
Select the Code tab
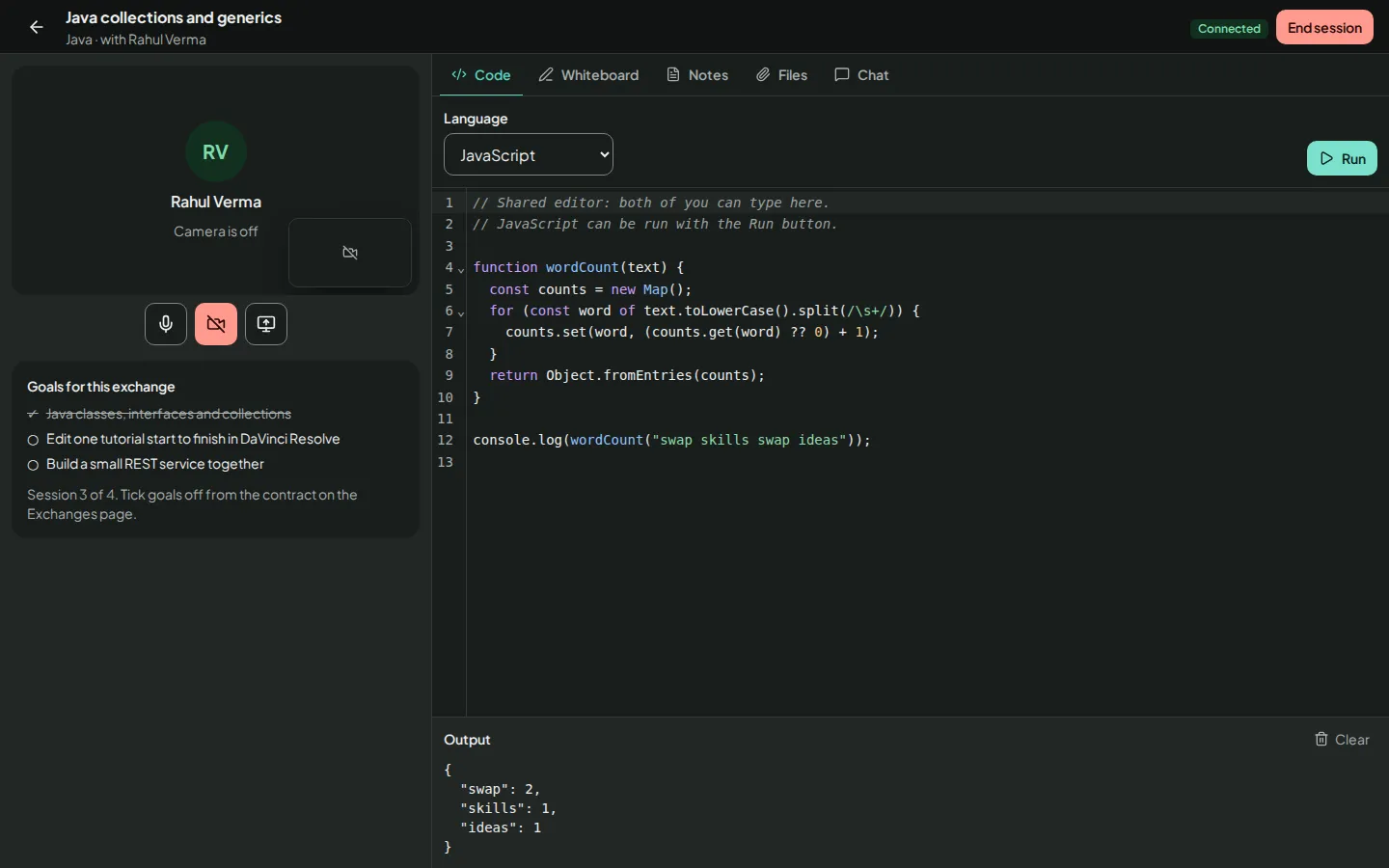pos(481,75)
